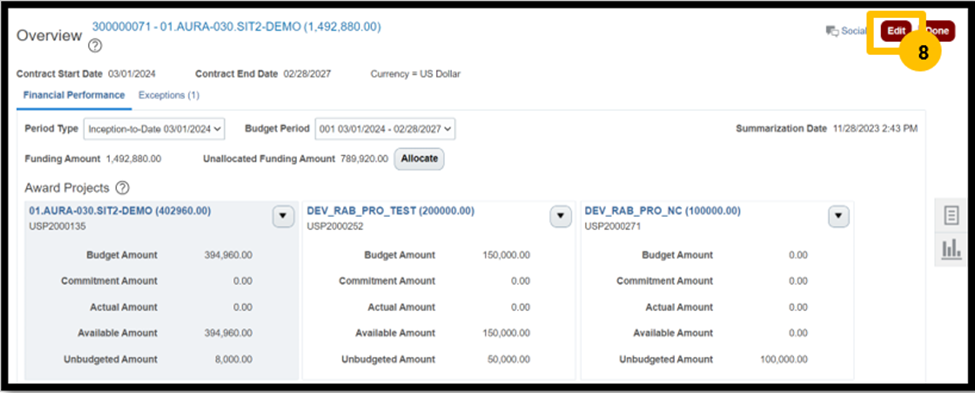Click the USP2000135 project number
This screenshot has width=975, height=393.
pyautogui.click(x=57, y=226)
